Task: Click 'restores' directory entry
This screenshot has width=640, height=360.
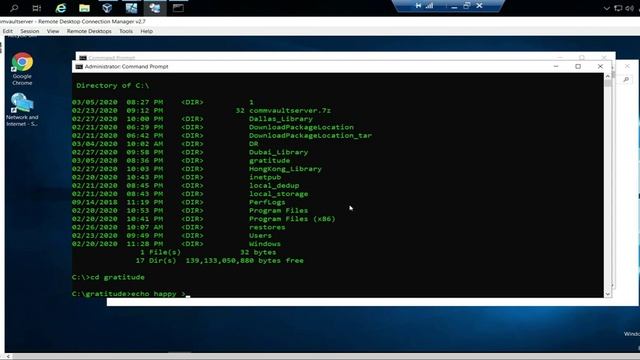Action: point(267,227)
